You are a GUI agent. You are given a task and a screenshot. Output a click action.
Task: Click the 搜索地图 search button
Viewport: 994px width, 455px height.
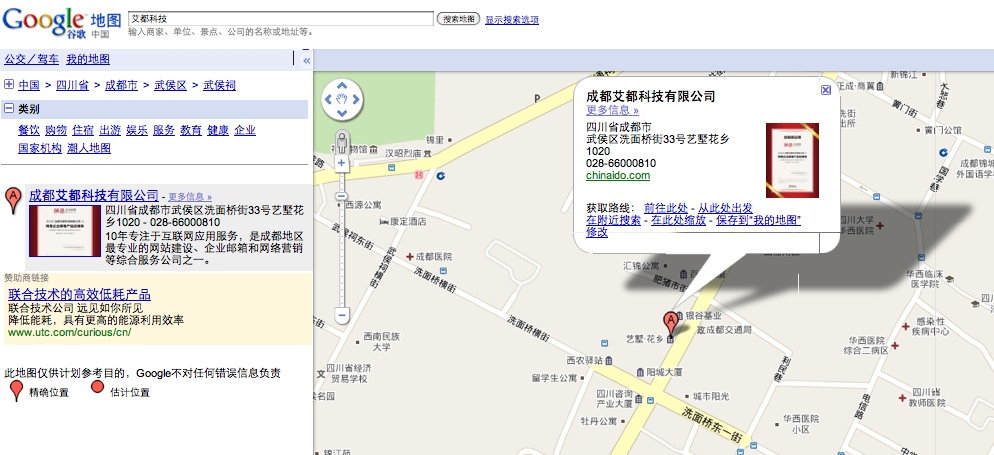click(459, 19)
